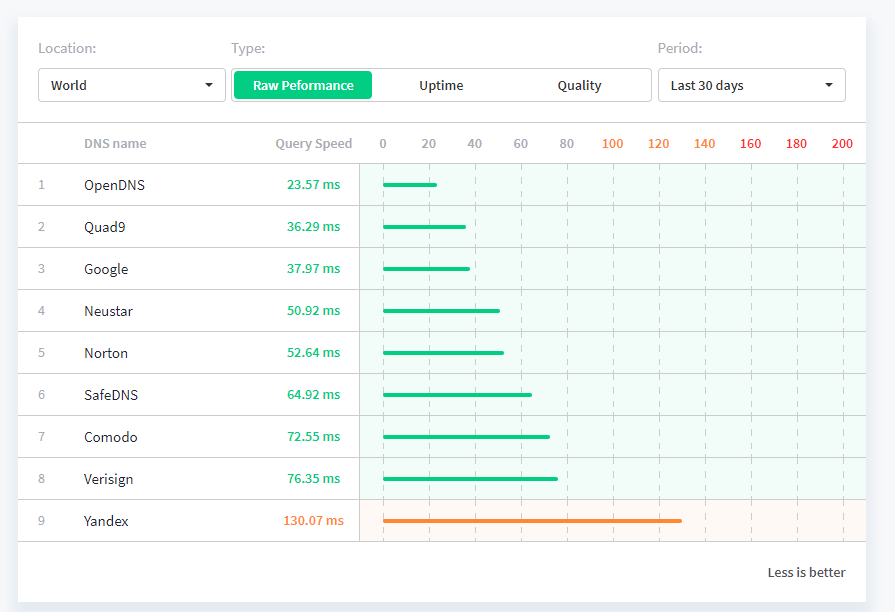This screenshot has width=895, height=612.
Task: Select the Neustar row name
Action: (x=108, y=311)
